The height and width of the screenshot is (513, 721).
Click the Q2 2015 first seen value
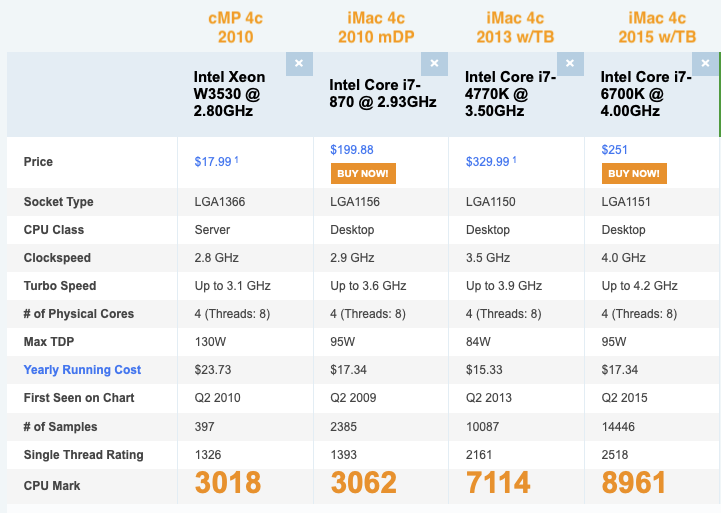point(624,398)
